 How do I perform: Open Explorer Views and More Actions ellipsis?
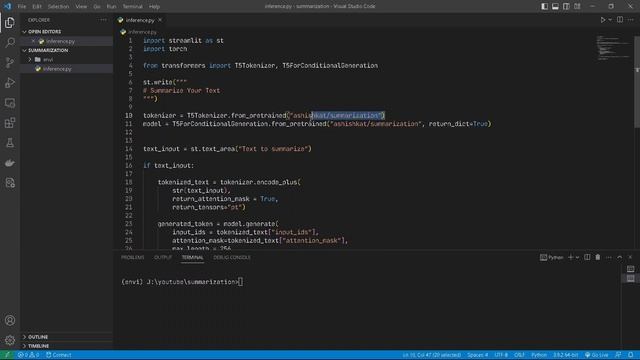(103, 20)
